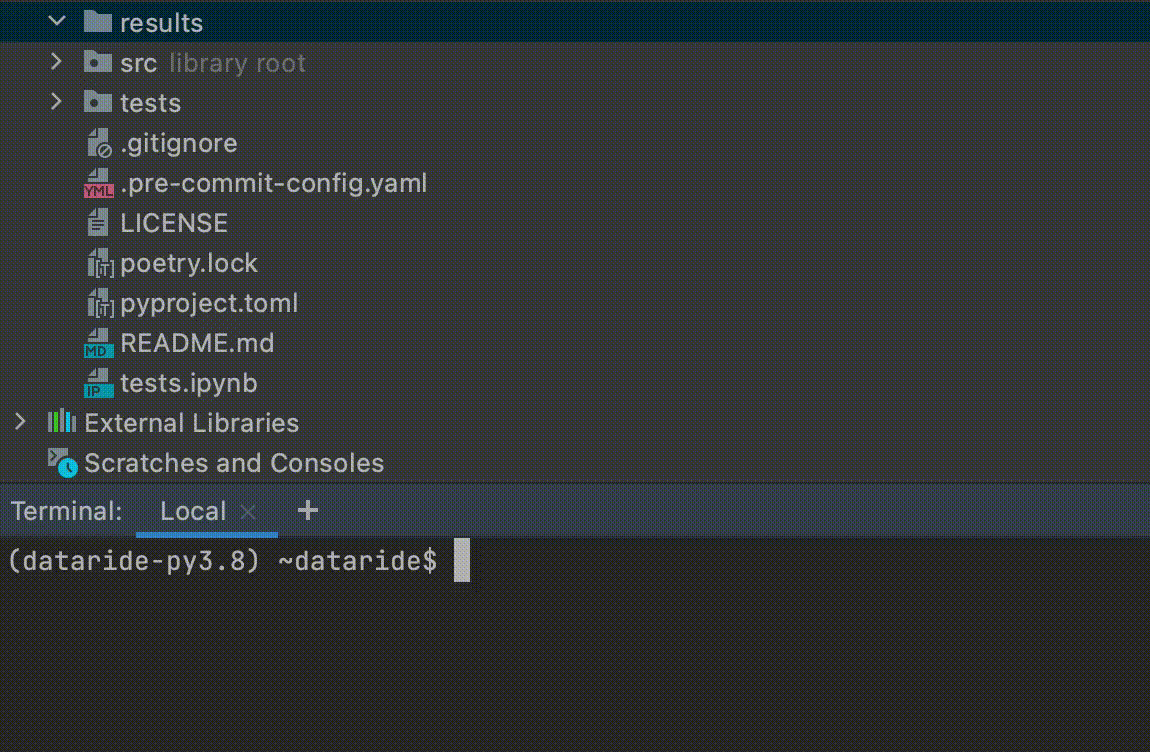Open a new terminal session with the plus button
The height and width of the screenshot is (752, 1150).
(x=307, y=510)
